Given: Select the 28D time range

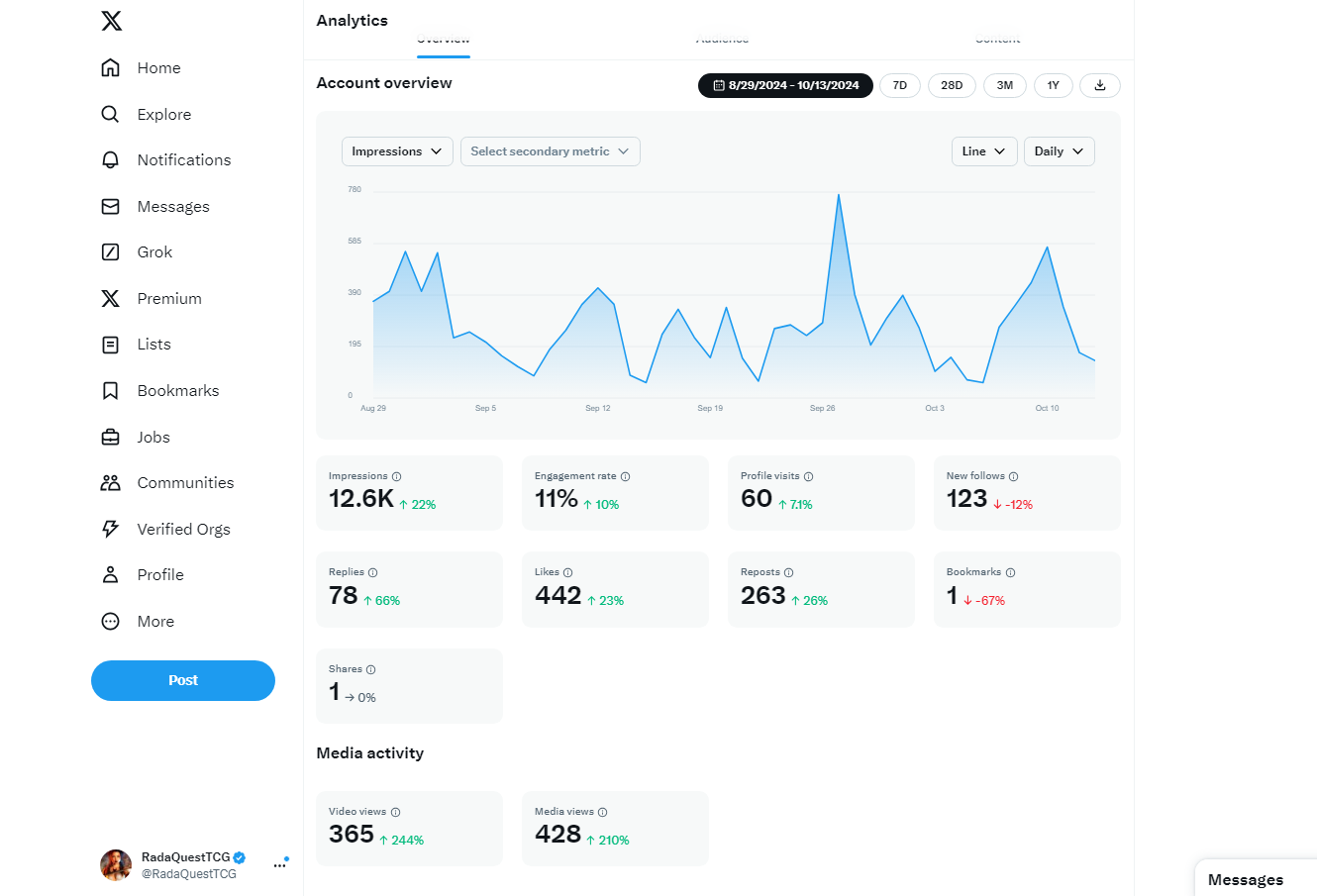Looking at the screenshot, I should (x=952, y=85).
